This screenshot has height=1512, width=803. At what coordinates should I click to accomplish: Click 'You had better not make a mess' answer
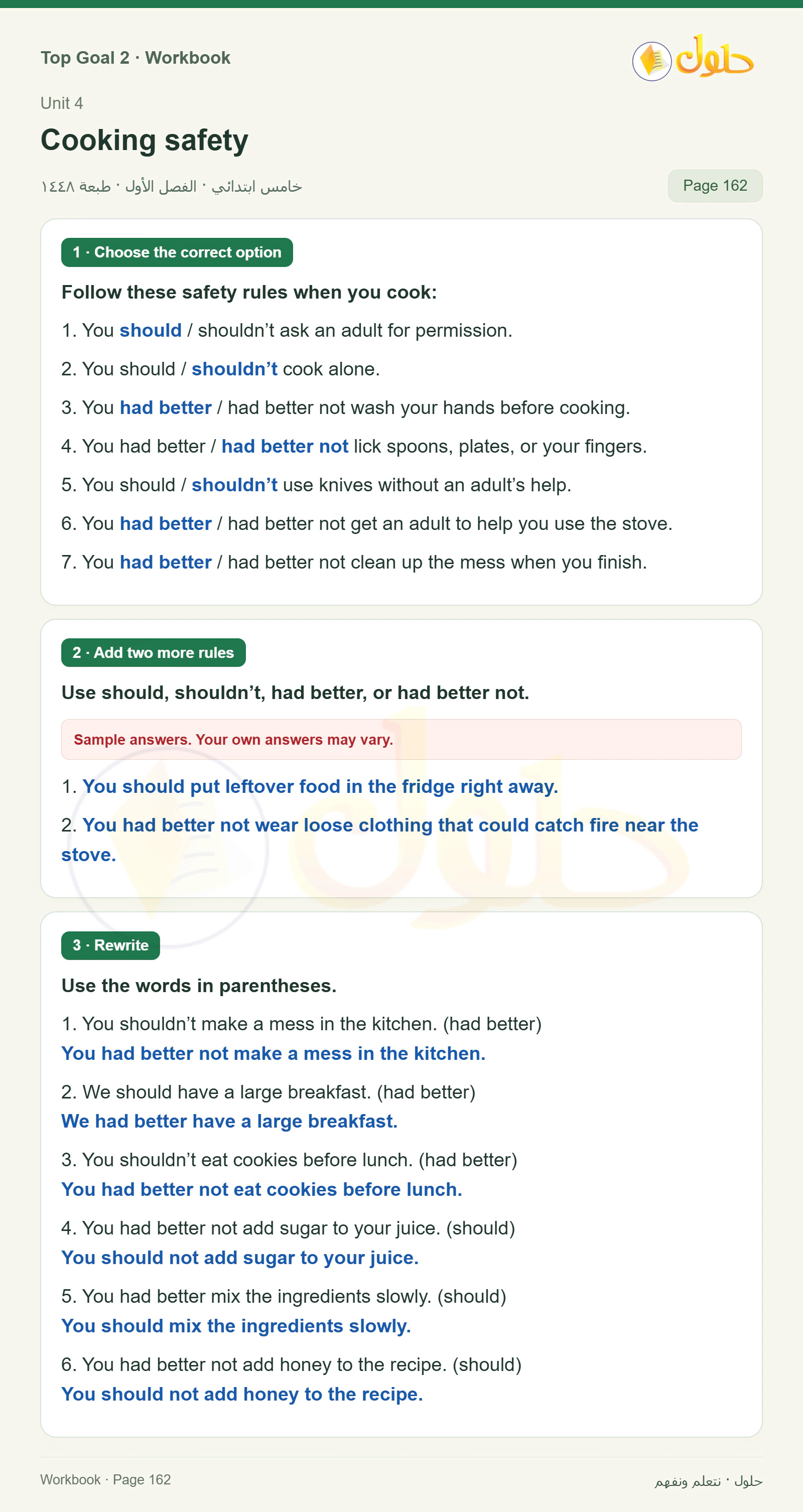coord(274,1054)
